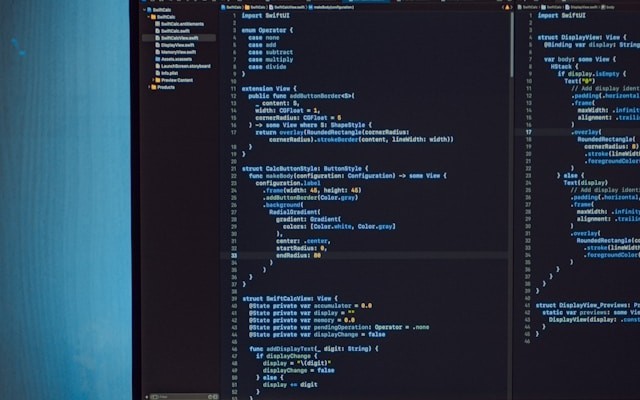Screen dimensions: 640x400
Task: Click the yellow folder icon in left breadcrumb
Action: [x=247, y=7]
